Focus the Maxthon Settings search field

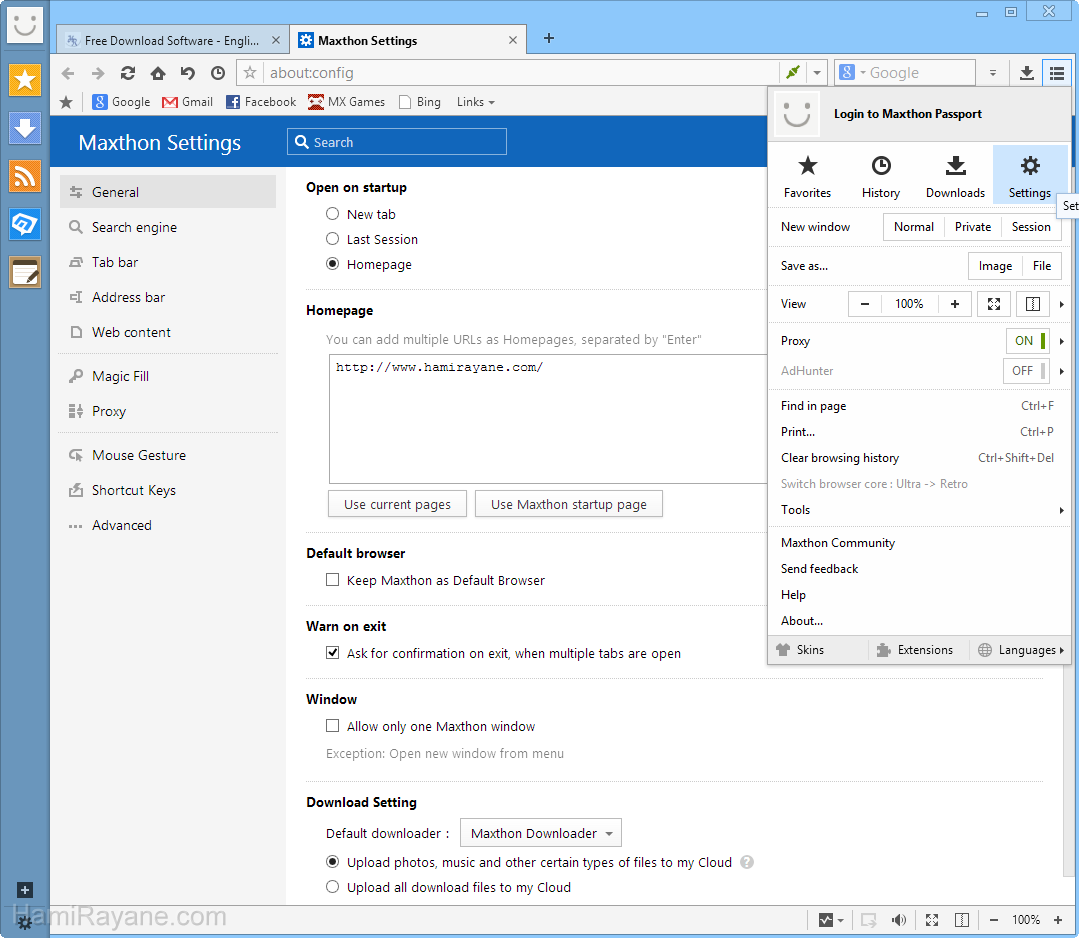tap(397, 142)
